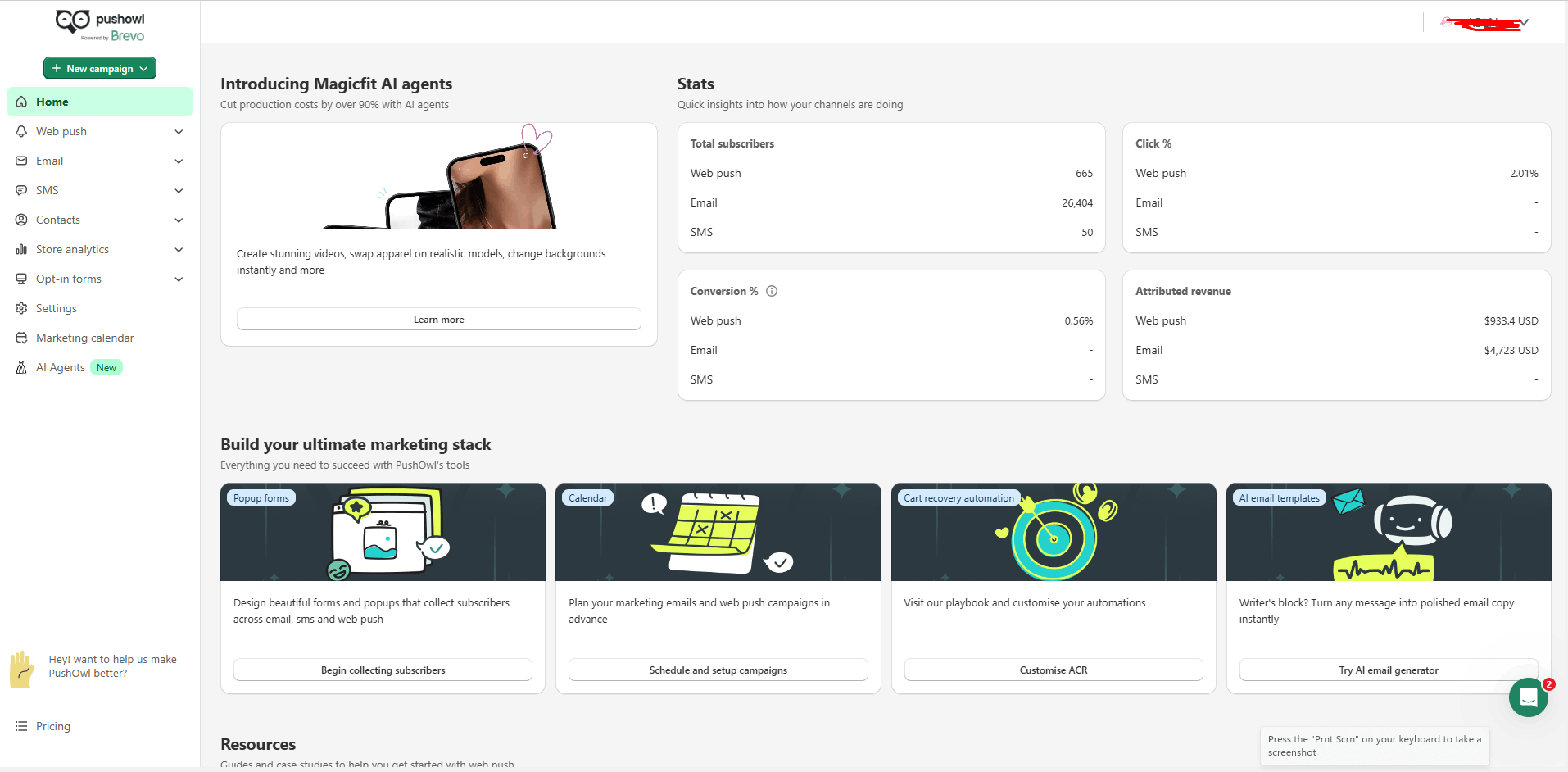Click the Conversion % info icon
This screenshot has height=772, width=1568.
[772, 291]
